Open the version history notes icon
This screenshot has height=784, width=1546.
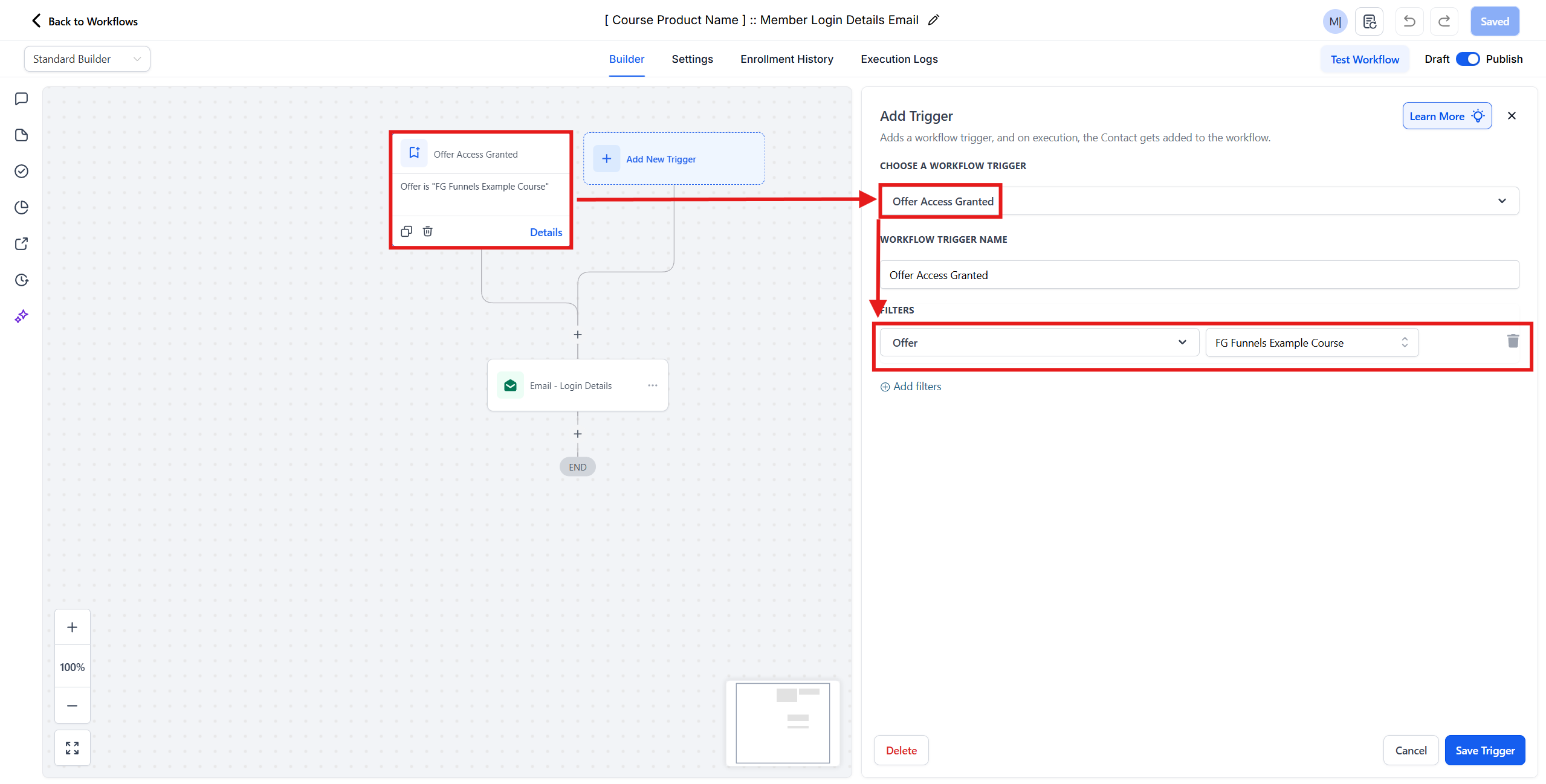coord(1370,22)
